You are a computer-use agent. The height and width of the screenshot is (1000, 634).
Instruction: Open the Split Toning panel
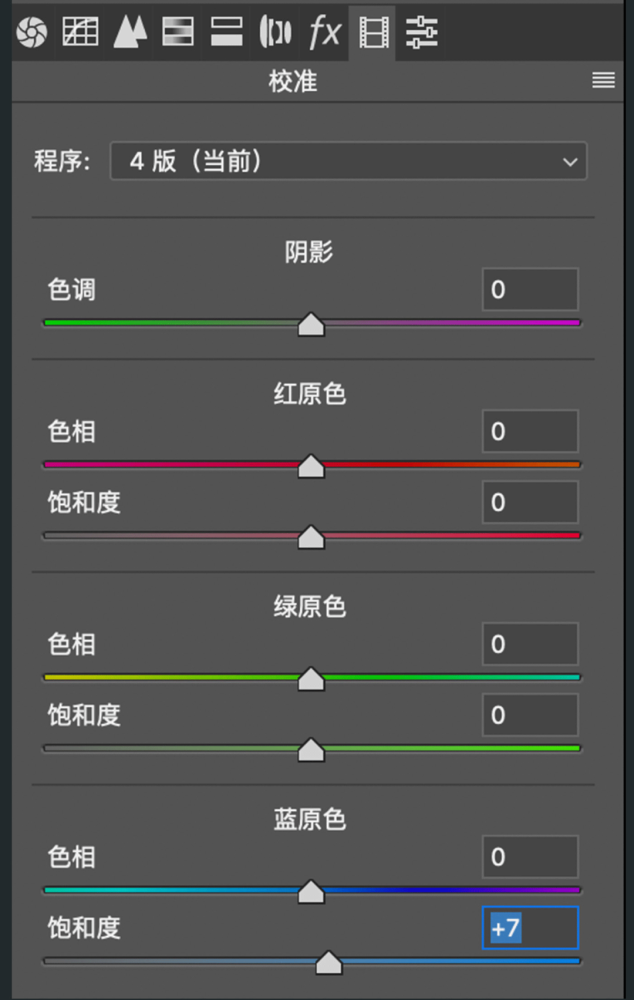225,31
